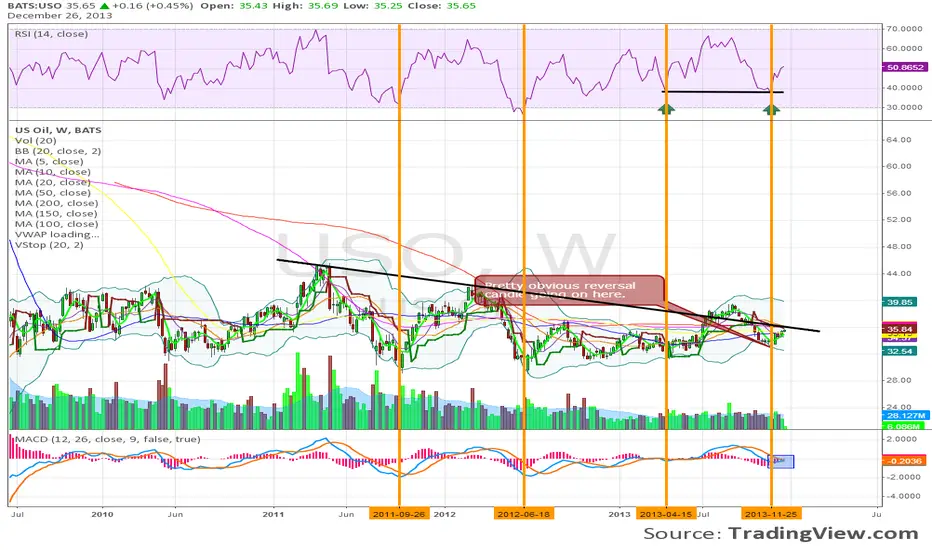Click the 2013-11-25 date marker
The height and width of the screenshot is (550, 932).
click(771, 514)
